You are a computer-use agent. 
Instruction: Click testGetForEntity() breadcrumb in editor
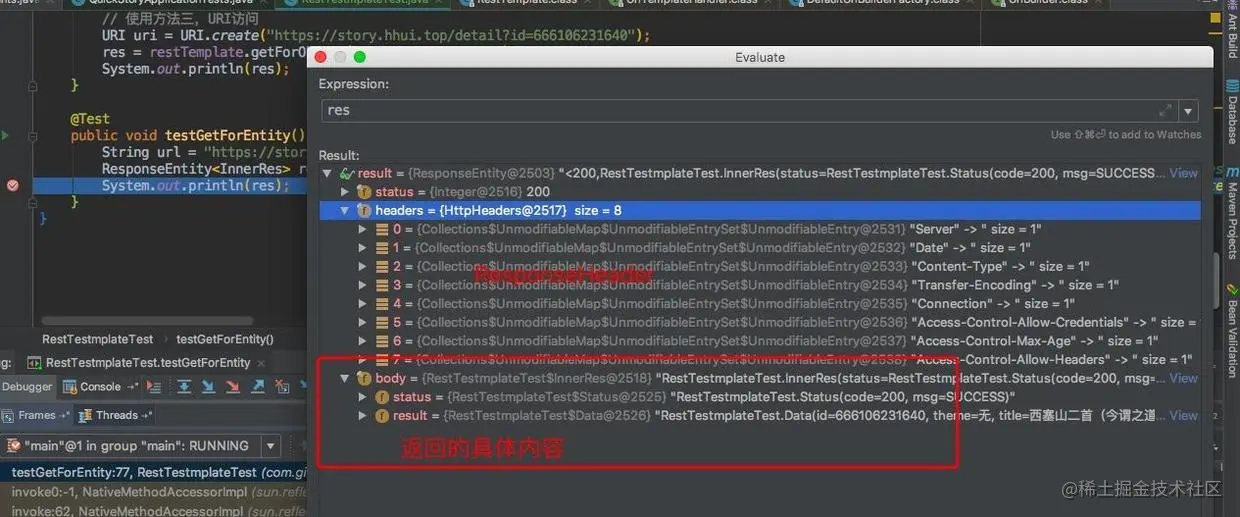click(x=225, y=339)
